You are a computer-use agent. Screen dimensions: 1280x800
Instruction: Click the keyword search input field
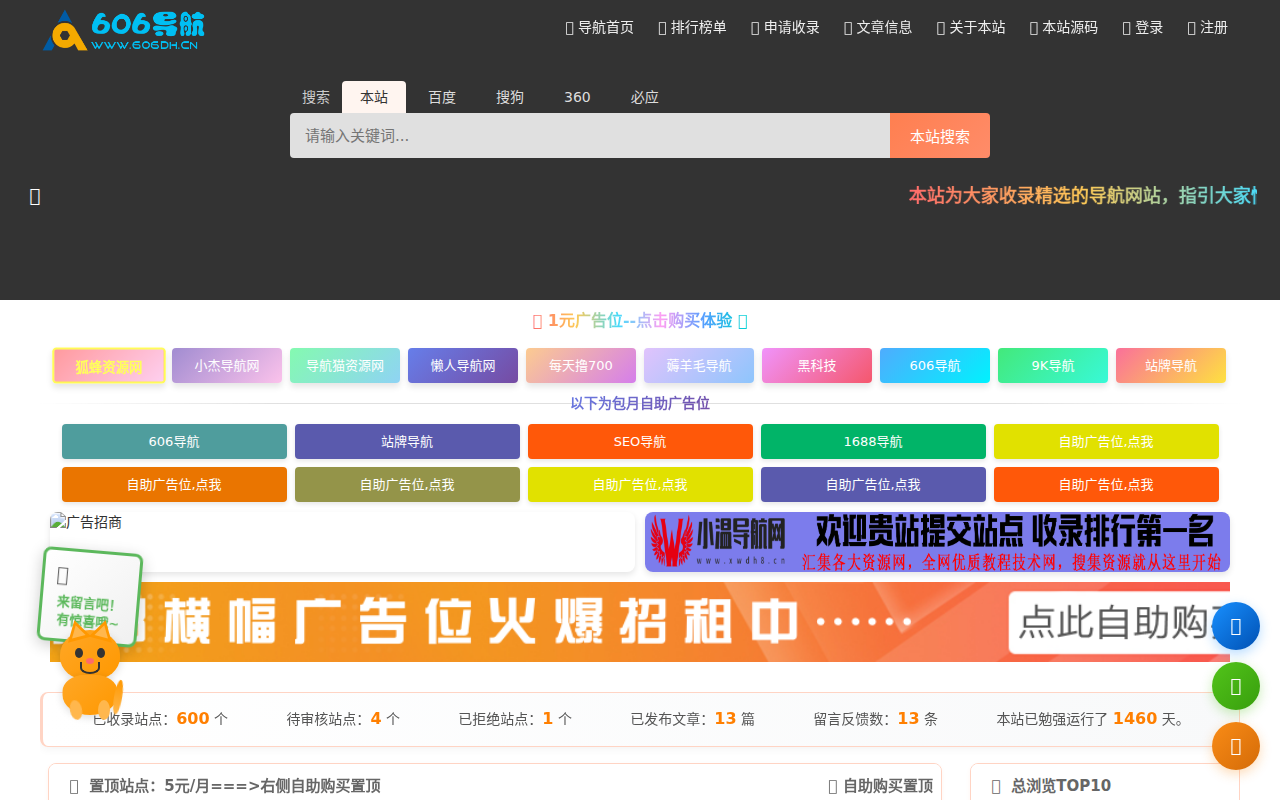[x=589, y=135]
